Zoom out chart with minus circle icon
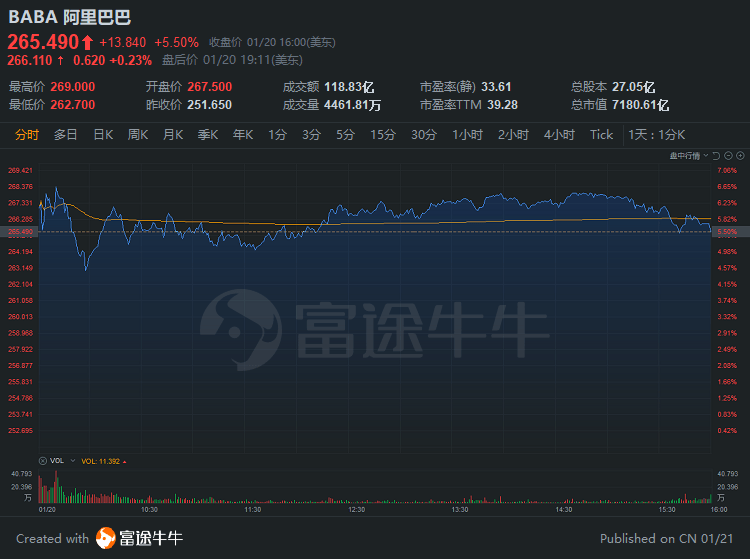Image resolution: width=750 pixels, height=559 pixels. (x=728, y=156)
